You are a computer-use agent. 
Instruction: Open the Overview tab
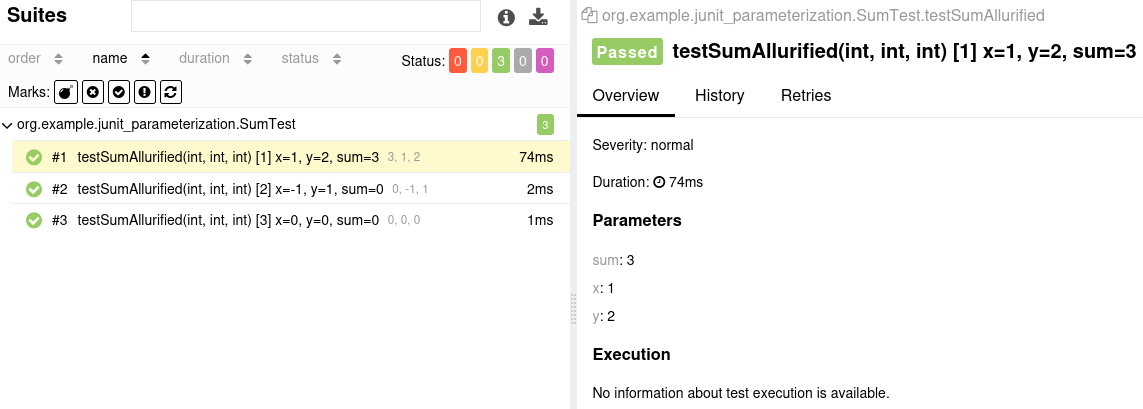tap(625, 96)
